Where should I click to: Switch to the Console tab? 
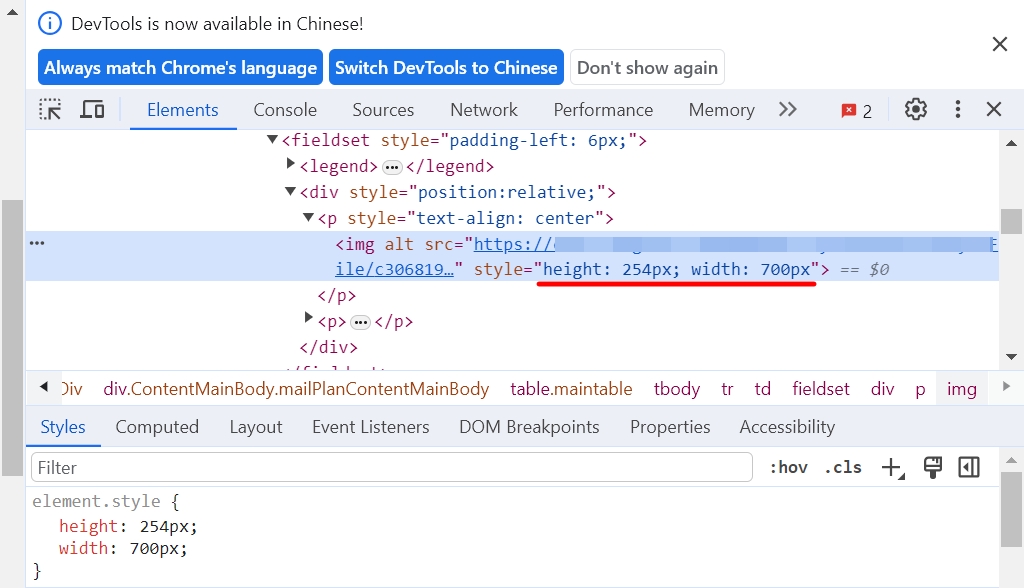coord(285,110)
